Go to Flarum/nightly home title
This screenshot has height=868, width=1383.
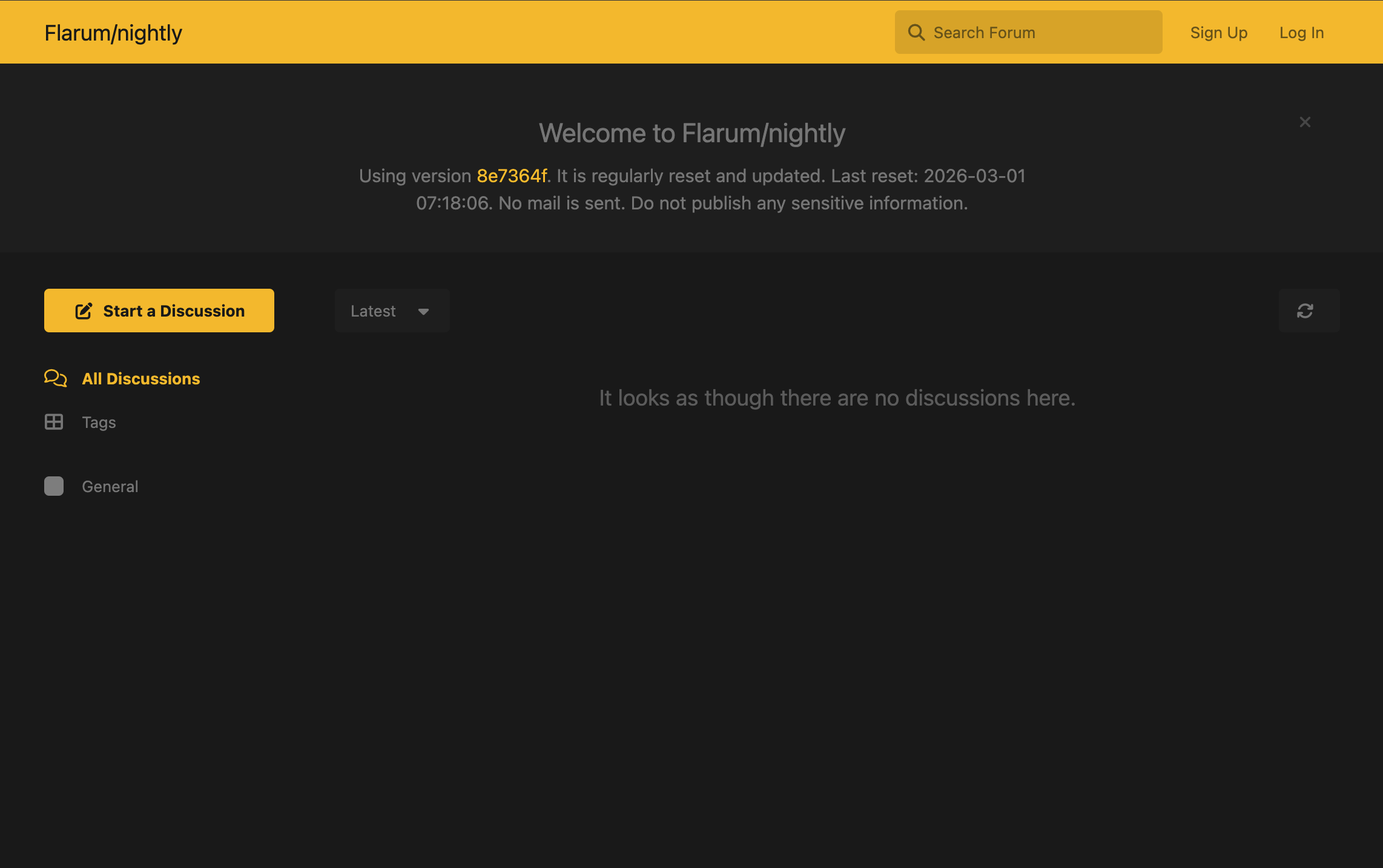point(113,33)
